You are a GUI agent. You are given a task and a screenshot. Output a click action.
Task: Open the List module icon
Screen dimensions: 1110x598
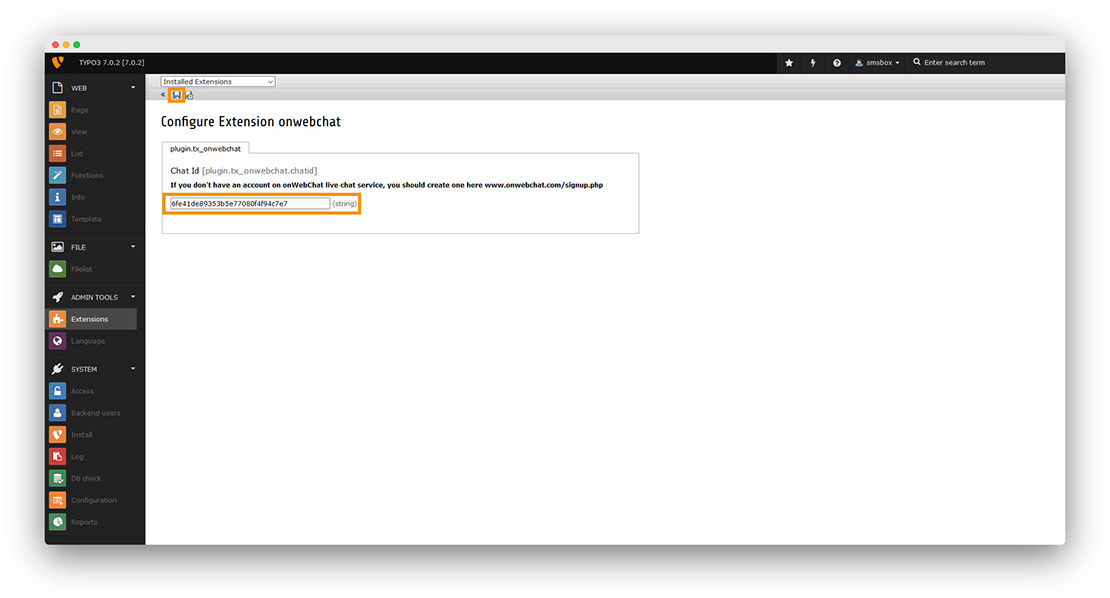tap(58, 153)
